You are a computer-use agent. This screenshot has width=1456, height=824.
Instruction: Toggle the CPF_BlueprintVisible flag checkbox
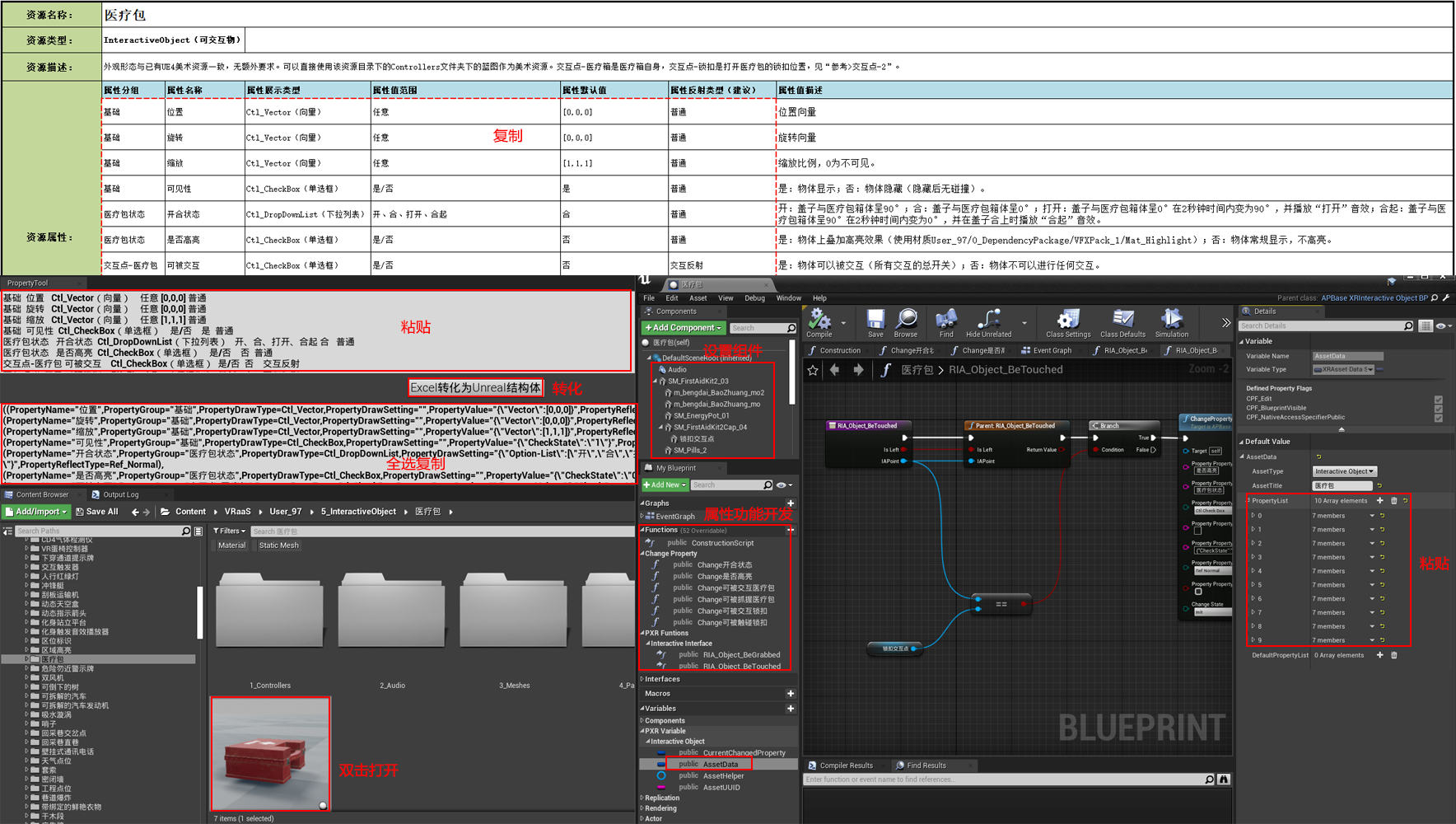tap(1439, 408)
